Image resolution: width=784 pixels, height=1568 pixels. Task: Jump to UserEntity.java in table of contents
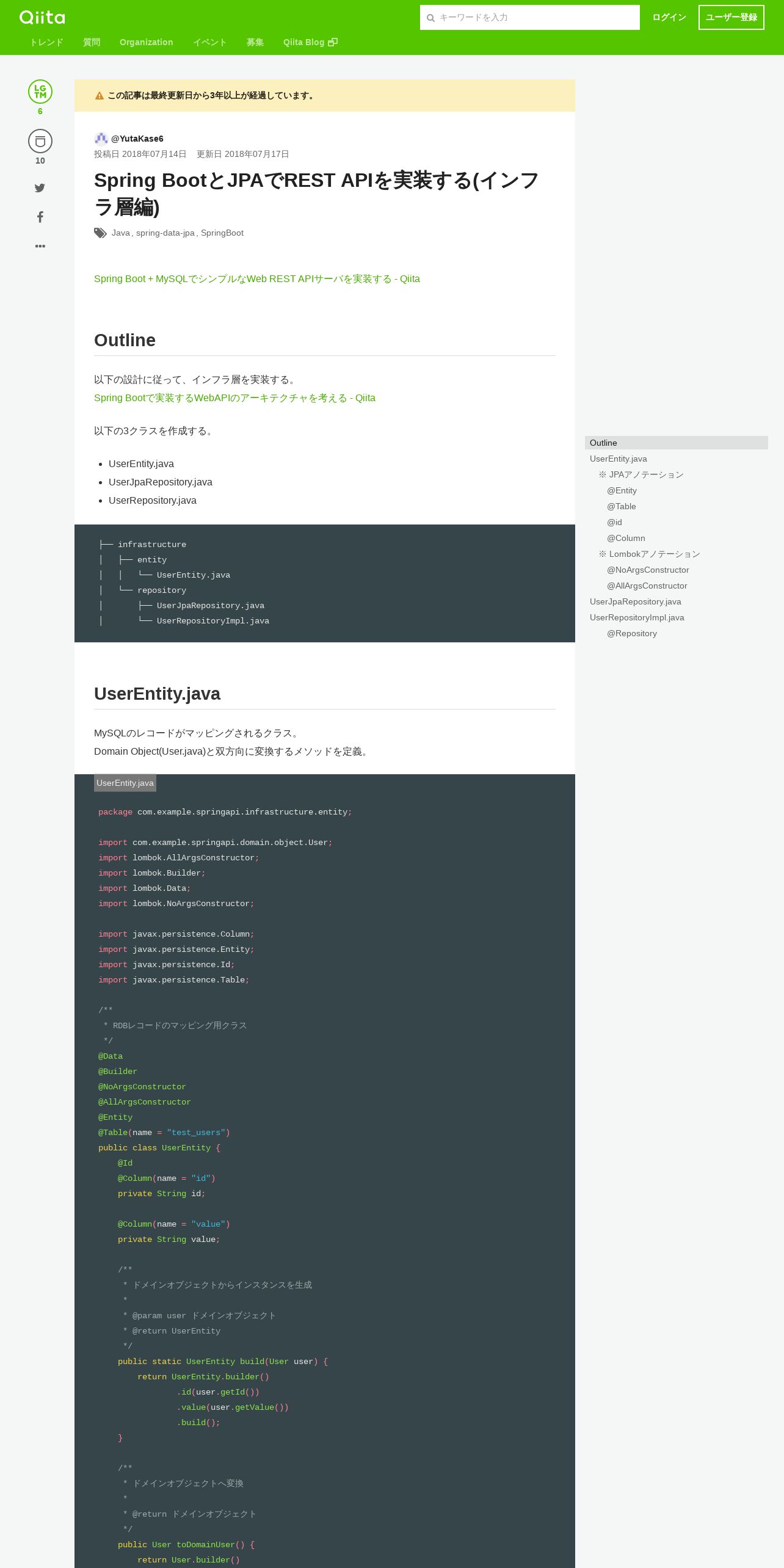618,459
